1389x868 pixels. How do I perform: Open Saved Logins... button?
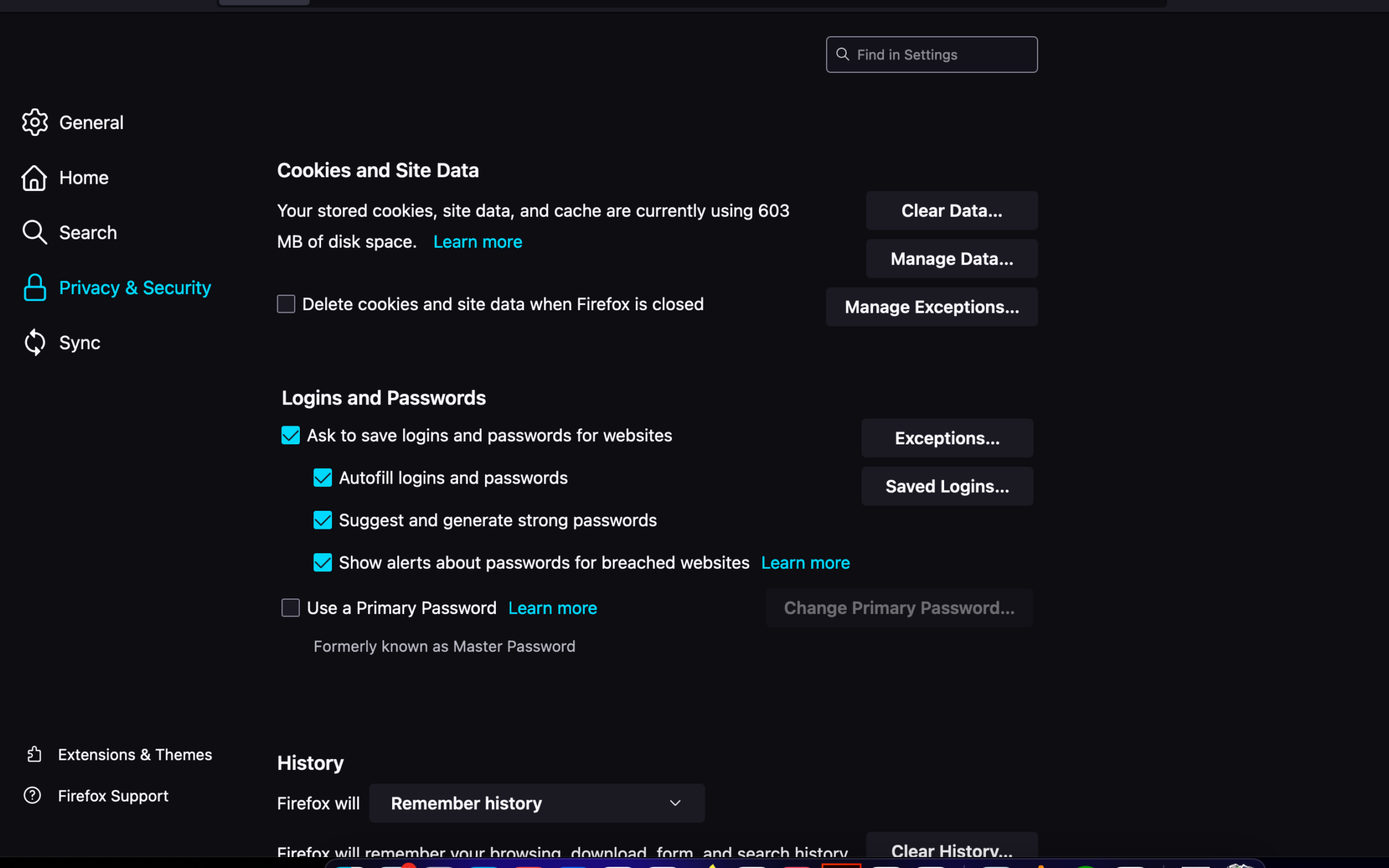[x=947, y=486]
